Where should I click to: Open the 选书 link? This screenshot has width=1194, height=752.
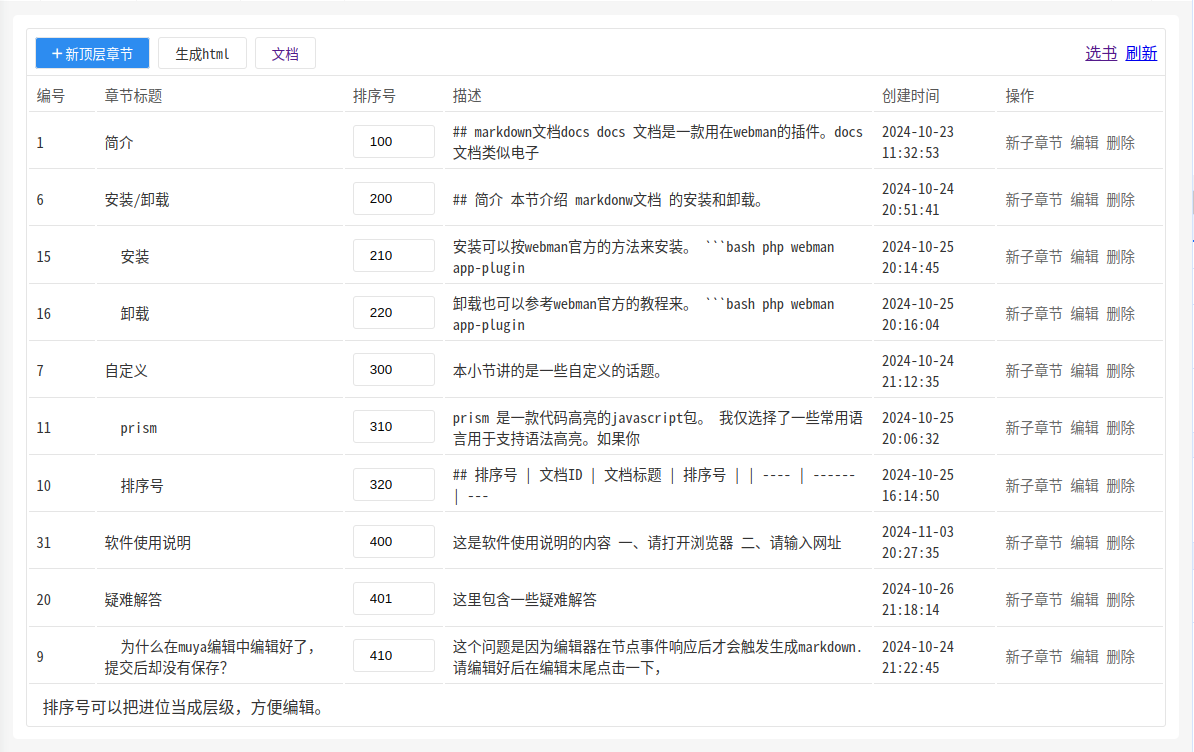[1100, 53]
